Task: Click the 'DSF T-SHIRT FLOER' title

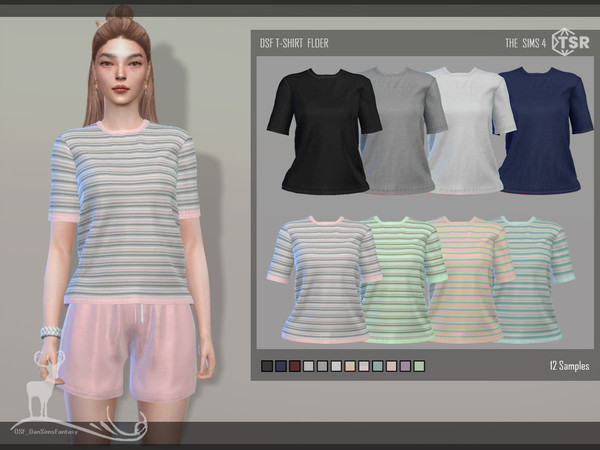Action: [294, 43]
